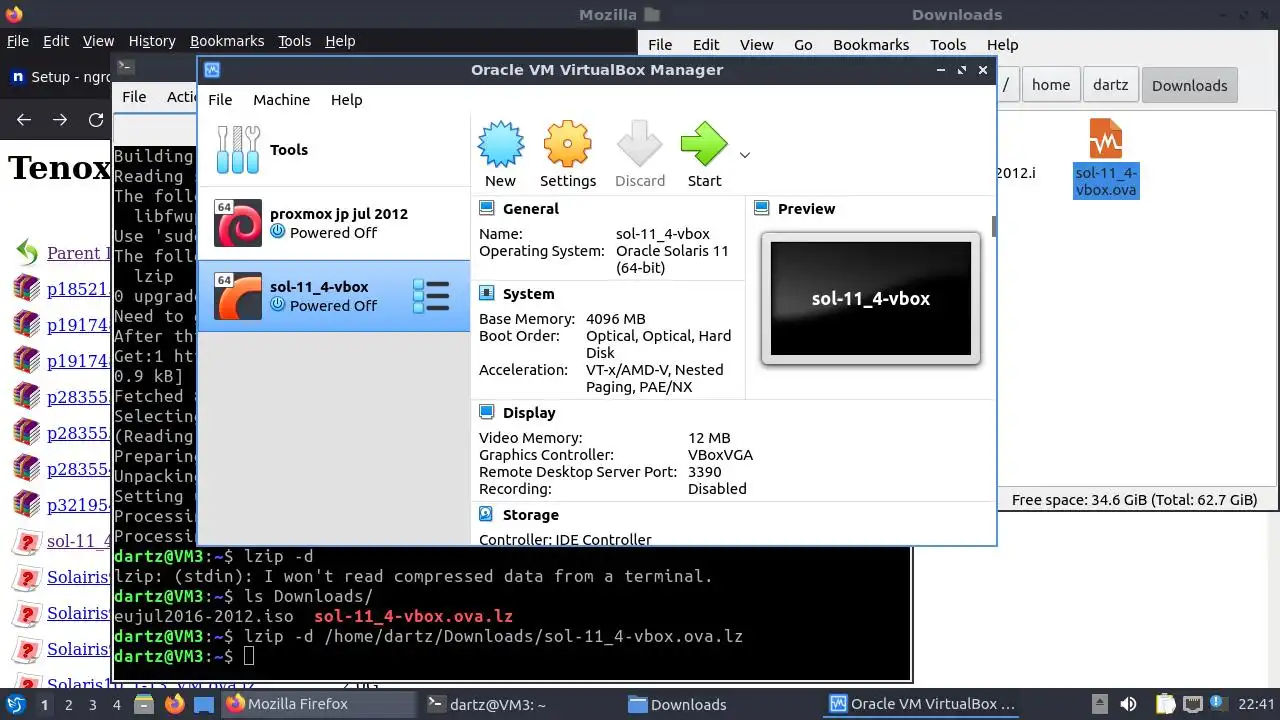Click the dartz breadcrumb in file manager
Screen dimensions: 1280x720
click(x=1110, y=85)
